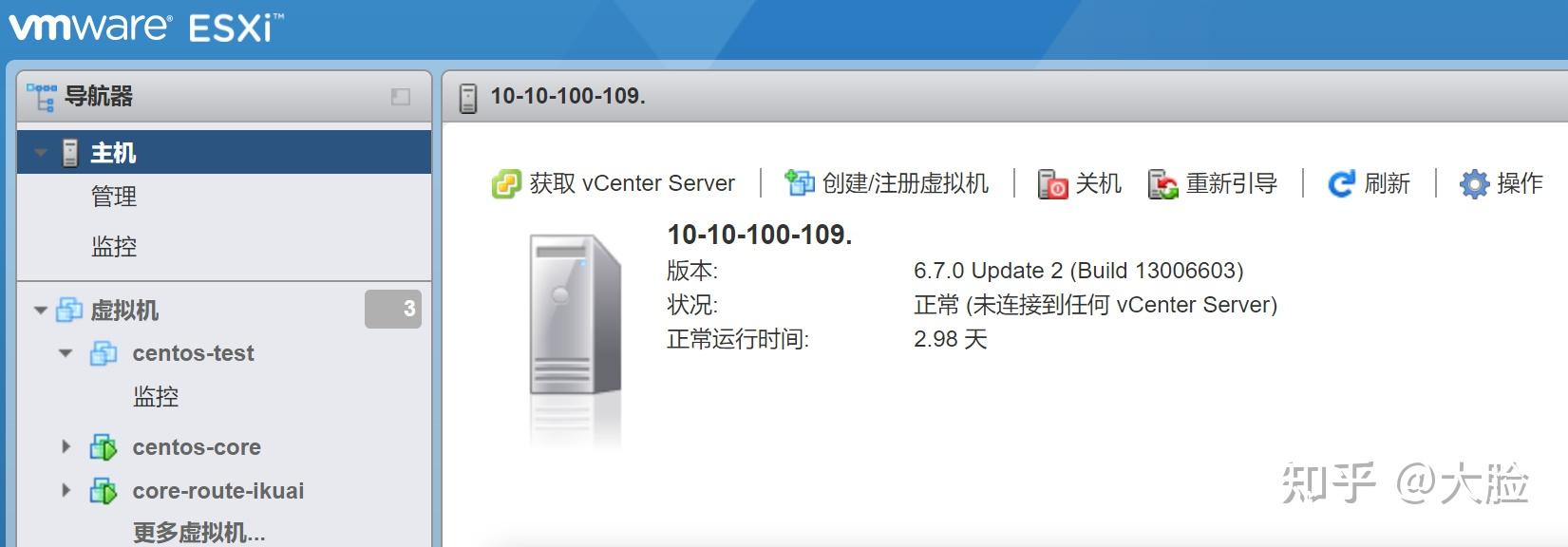Image resolution: width=1568 pixels, height=547 pixels.
Task: Expand the core-route-ikuai tree arrow
Action: pos(66,490)
